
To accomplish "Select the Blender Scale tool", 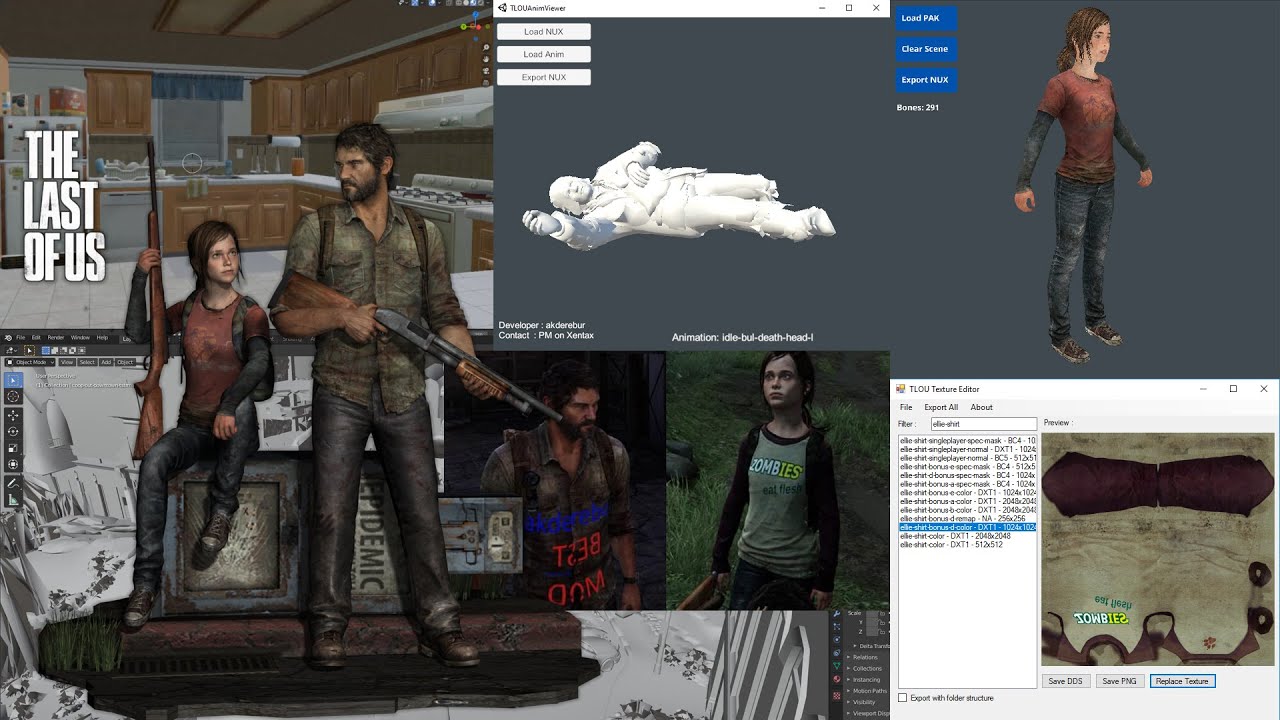I will click(x=13, y=448).
